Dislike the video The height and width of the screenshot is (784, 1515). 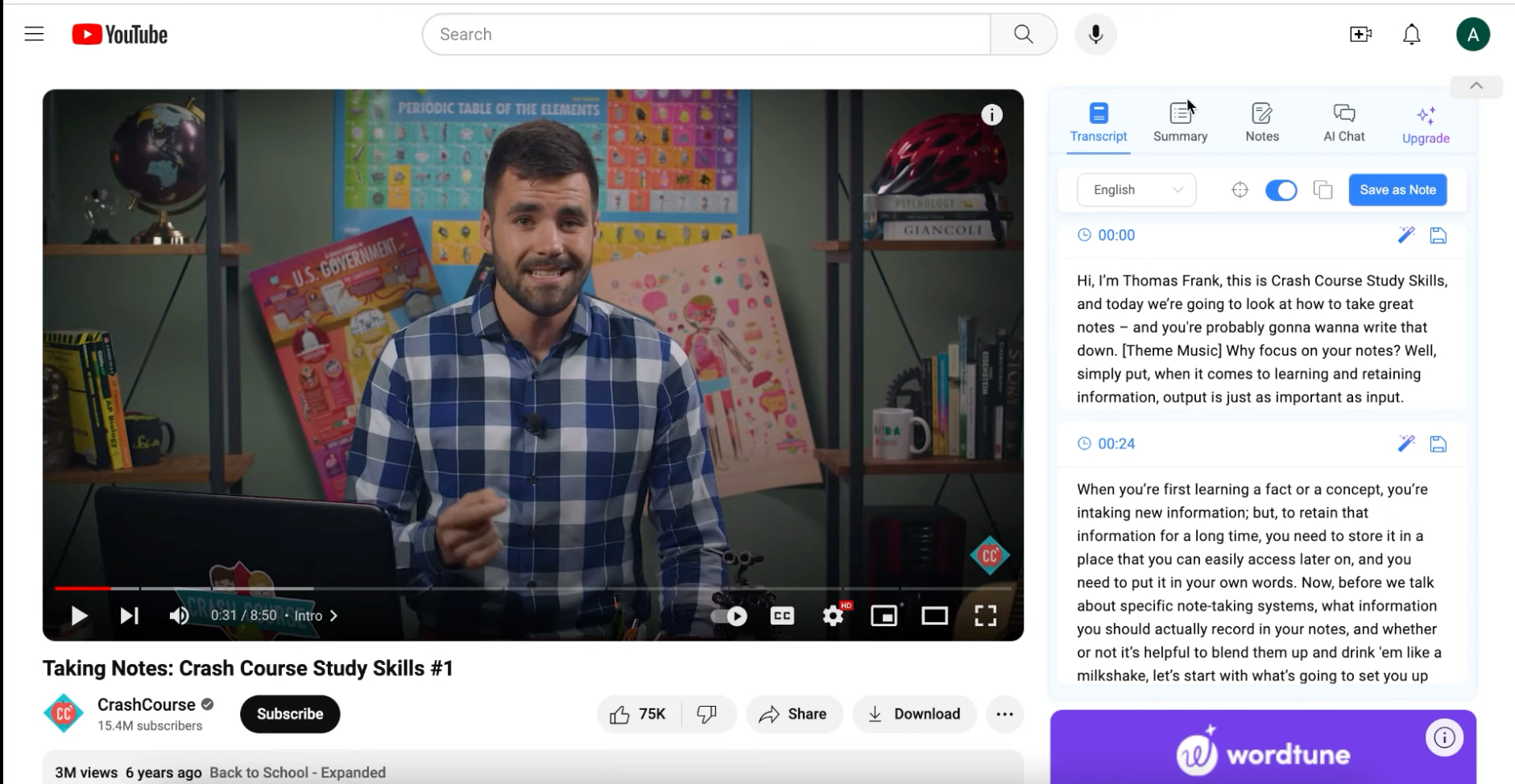coord(707,714)
